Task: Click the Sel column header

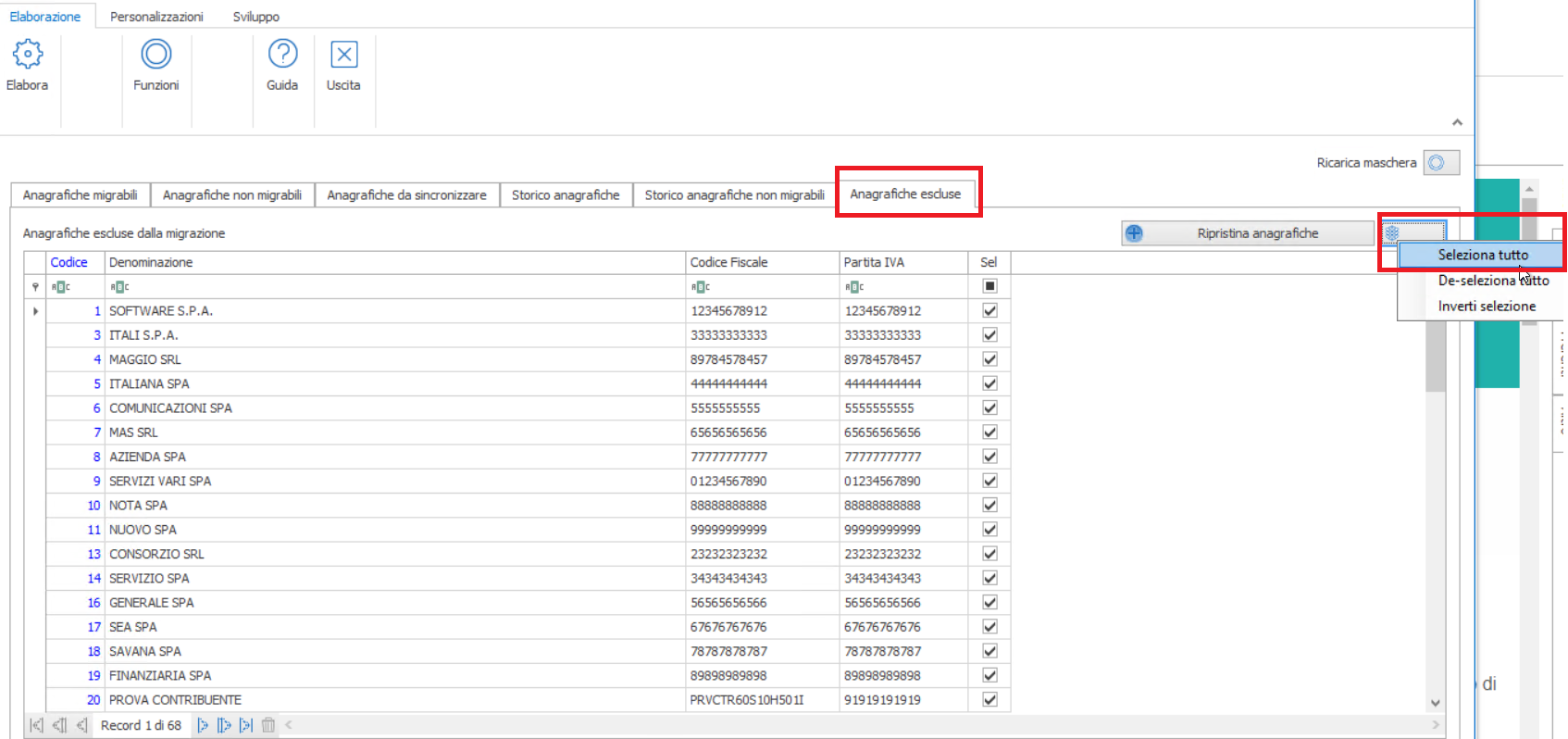Action: (989, 263)
